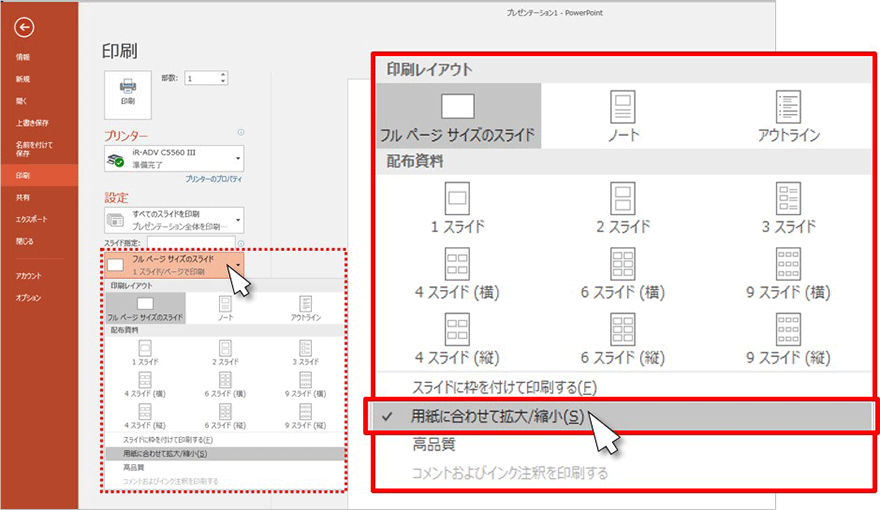The height and width of the screenshot is (510, 880).
Task: Expand すべてのスライドを印刷 dropdown
Action: [x=174, y=220]
